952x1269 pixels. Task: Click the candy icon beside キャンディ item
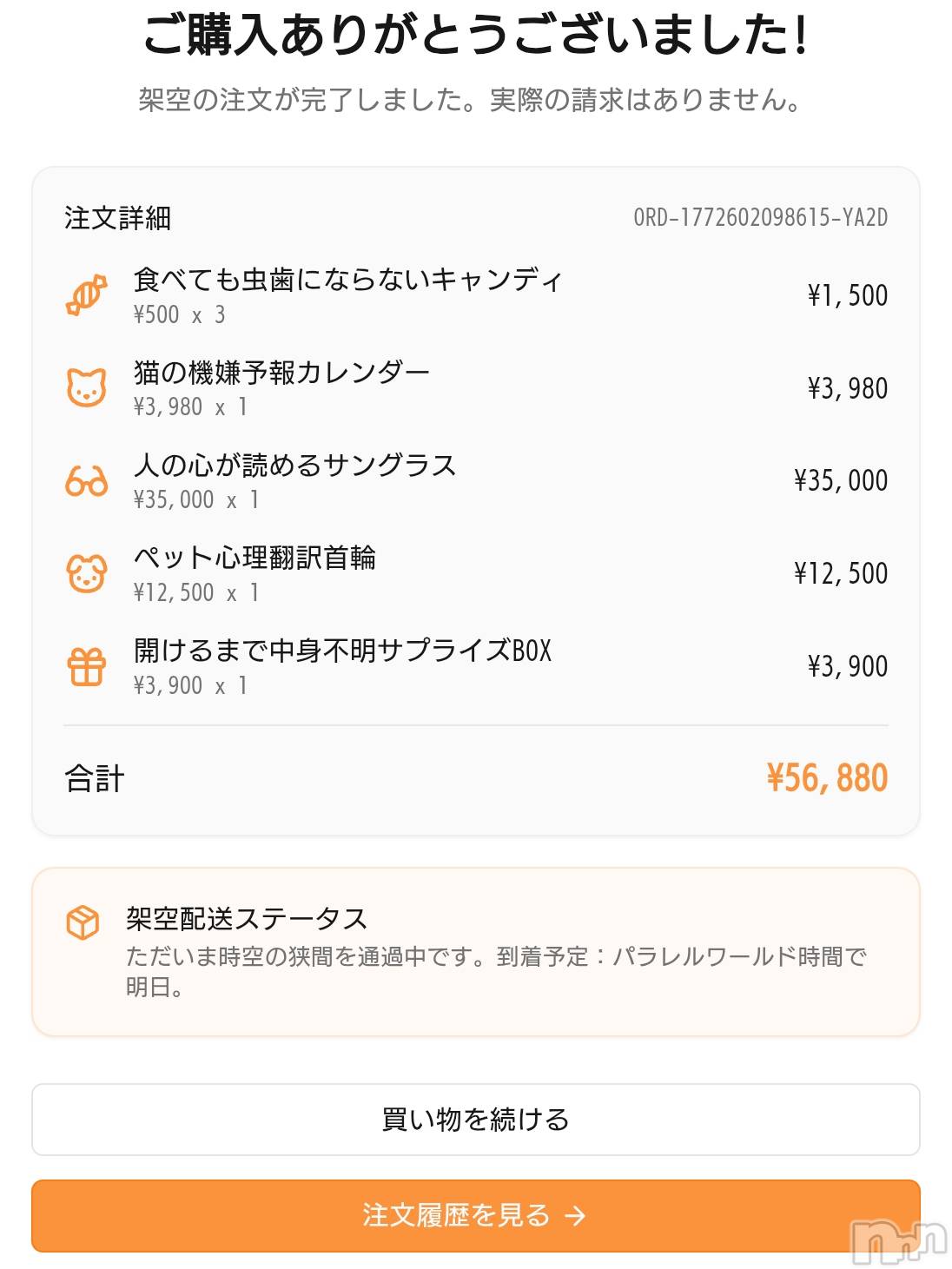[x=86, y=295]
